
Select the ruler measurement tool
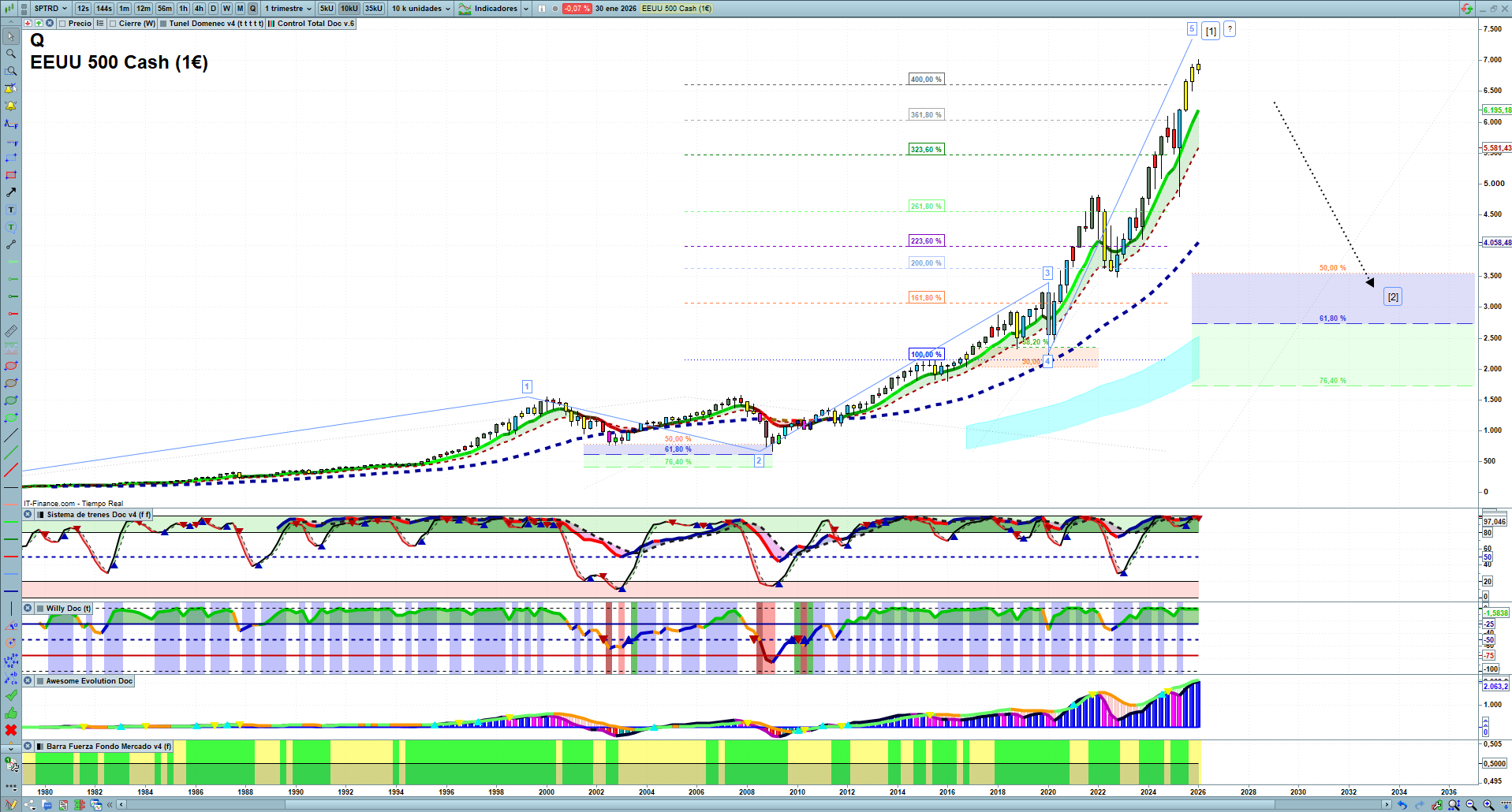pyautogui.click(x=11, y=331)
